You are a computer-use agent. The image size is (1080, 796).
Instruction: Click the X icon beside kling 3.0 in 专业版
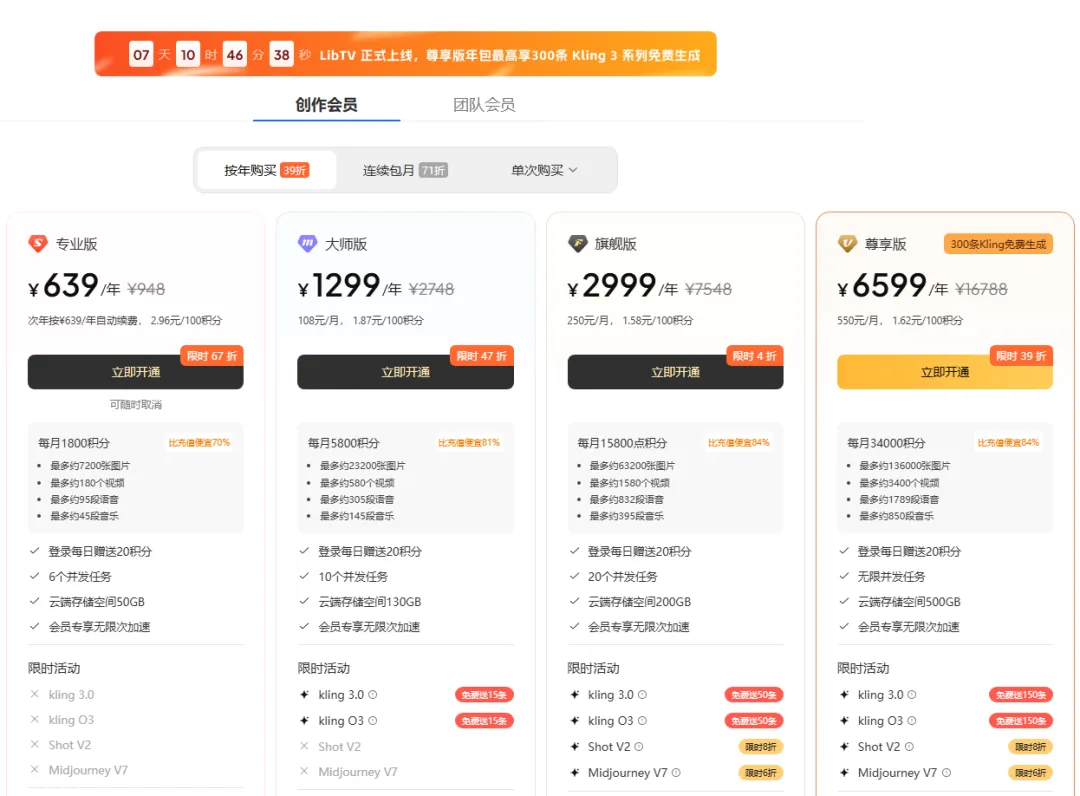pyautogui.click(x=34, y=694)
